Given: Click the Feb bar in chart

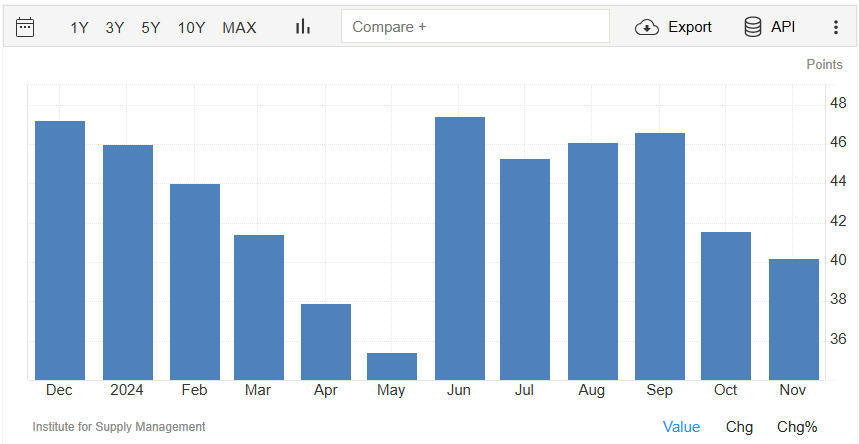Looking at the screenshot, I should click(x=195, y=282).
